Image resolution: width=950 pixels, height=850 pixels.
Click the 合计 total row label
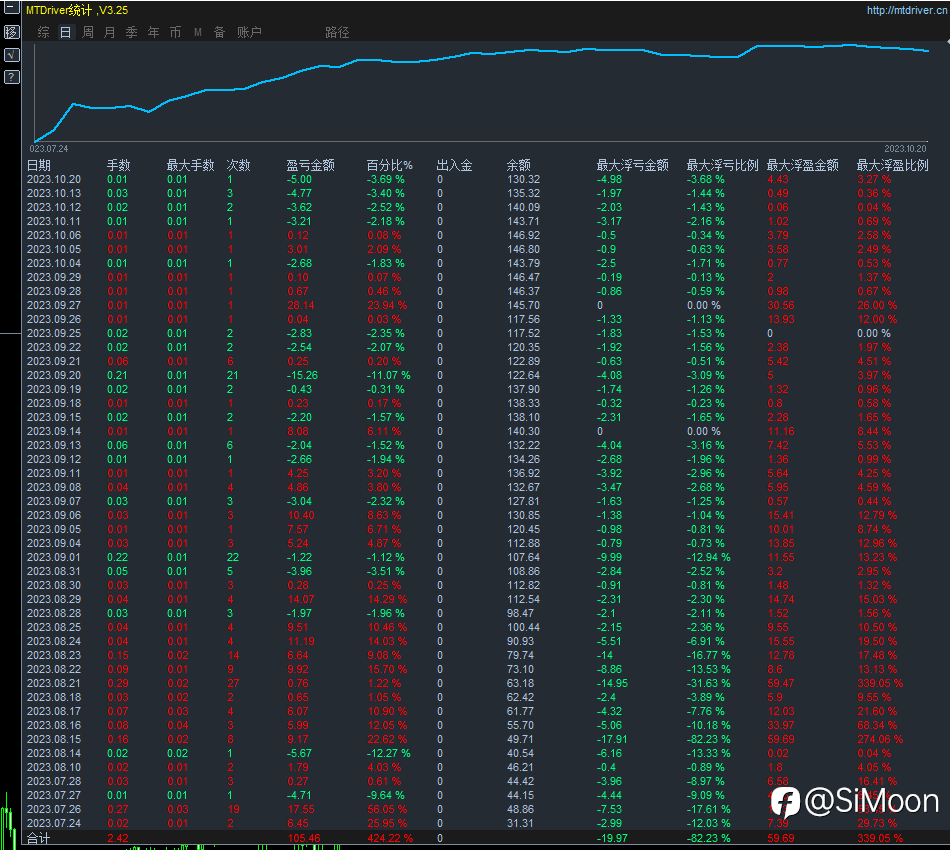click(x=38, y=838)
